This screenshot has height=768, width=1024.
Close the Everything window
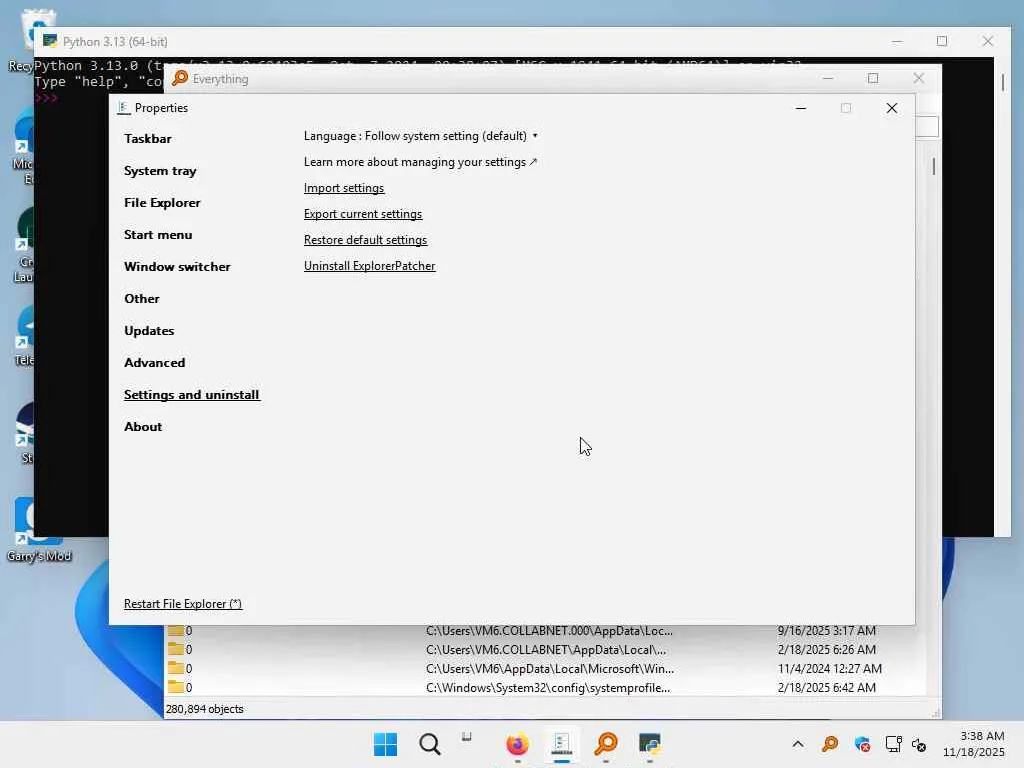coord(918,78)
